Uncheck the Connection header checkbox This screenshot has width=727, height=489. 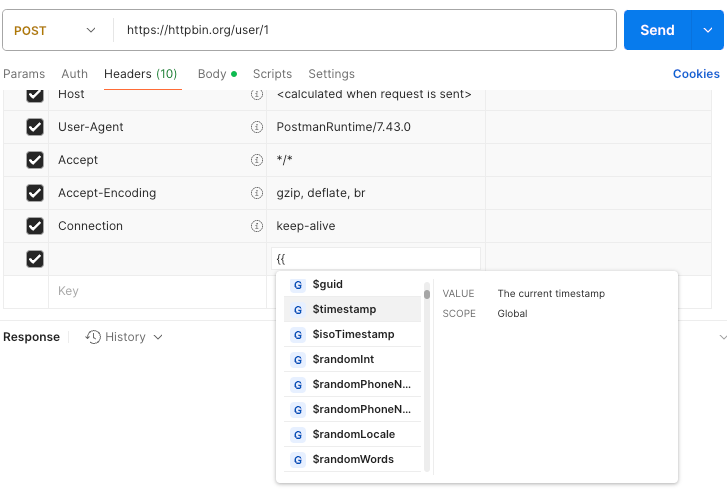pos(35,226)
